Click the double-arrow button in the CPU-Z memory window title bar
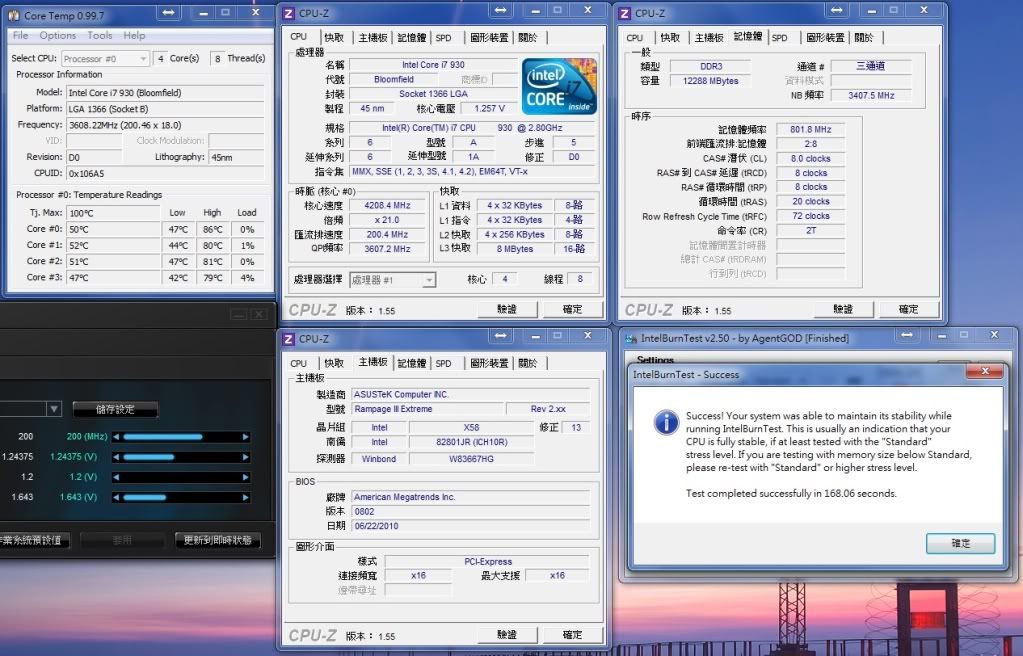The image size is (1023, 656). point(836,10)
